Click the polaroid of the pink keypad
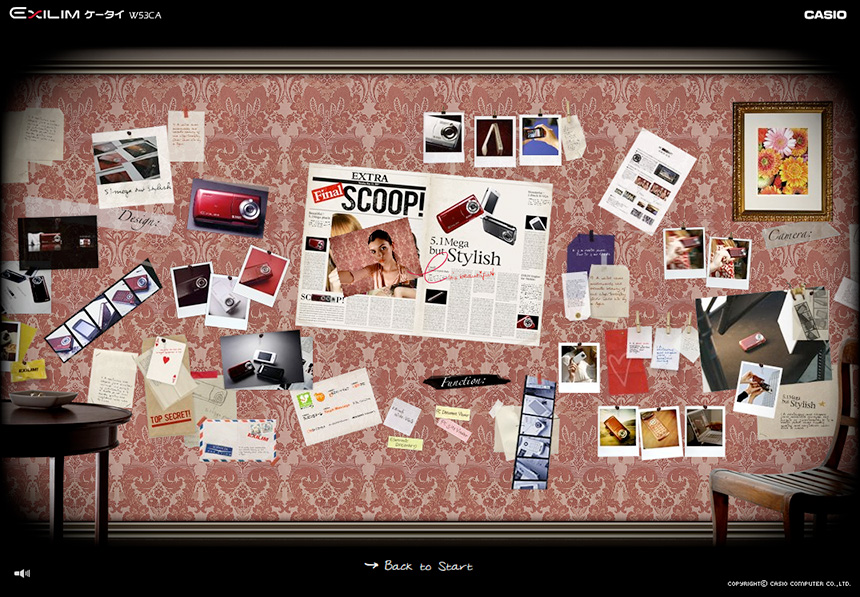860x597 pixels. [661, 433]
